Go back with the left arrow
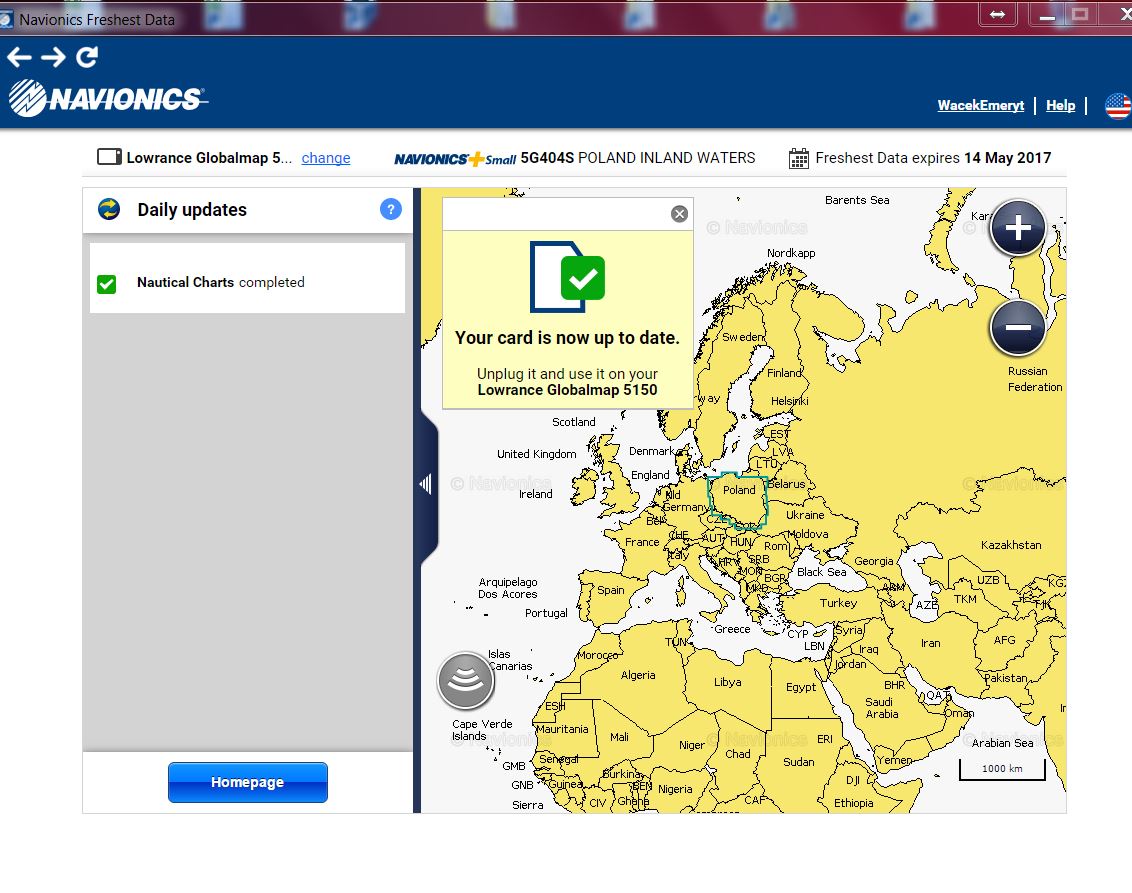Viewport: 1132px width, 893px height. [19, 57]
